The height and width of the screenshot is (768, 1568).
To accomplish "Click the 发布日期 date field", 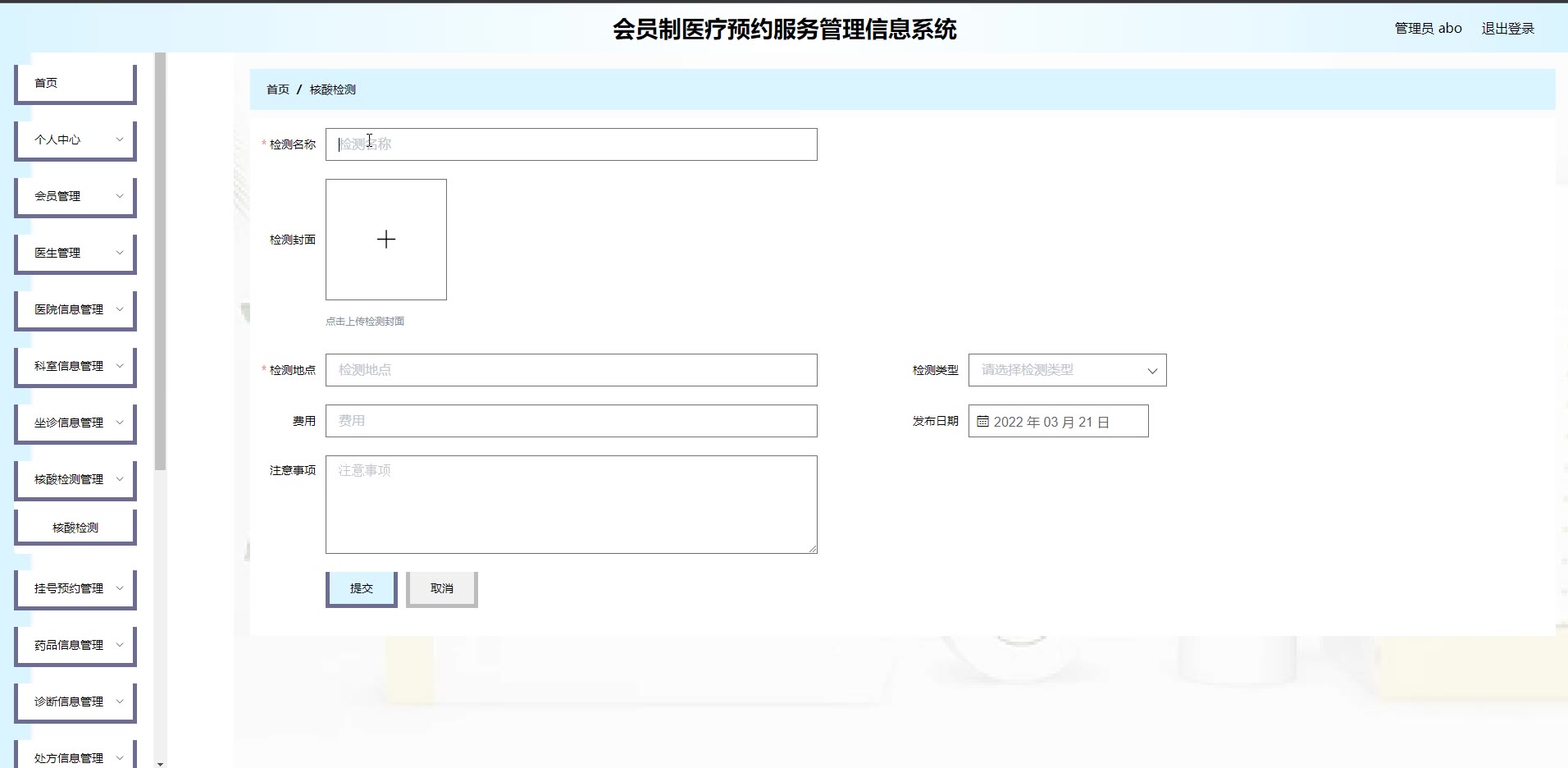I will (1059, 421).
